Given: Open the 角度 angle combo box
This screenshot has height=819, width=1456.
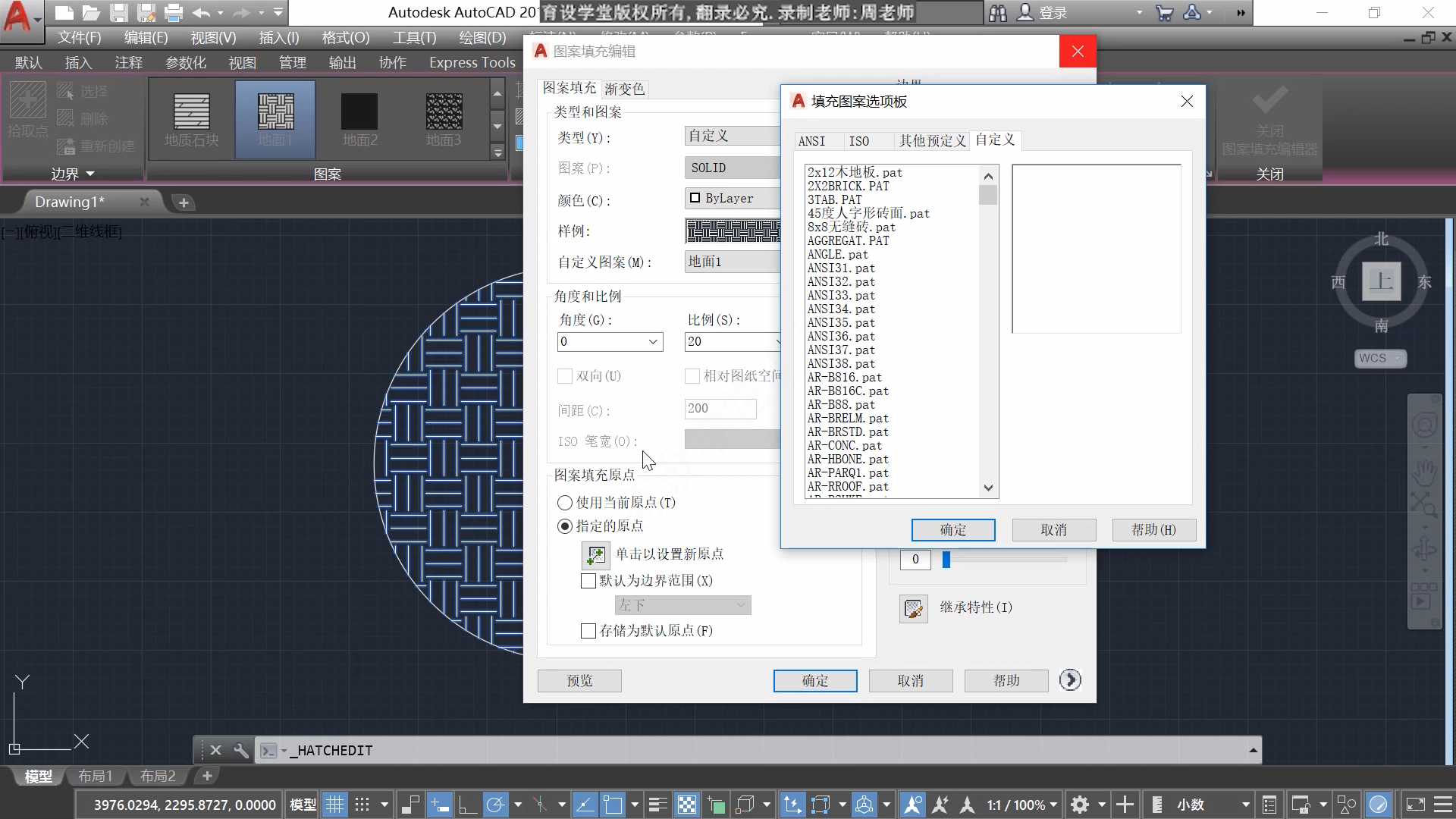Looking at the screenshot, I should point(610,342).
